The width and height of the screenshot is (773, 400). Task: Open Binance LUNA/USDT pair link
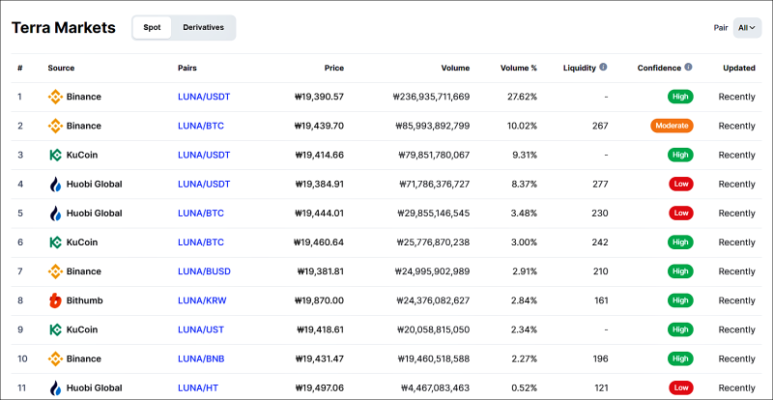[204, 97]
